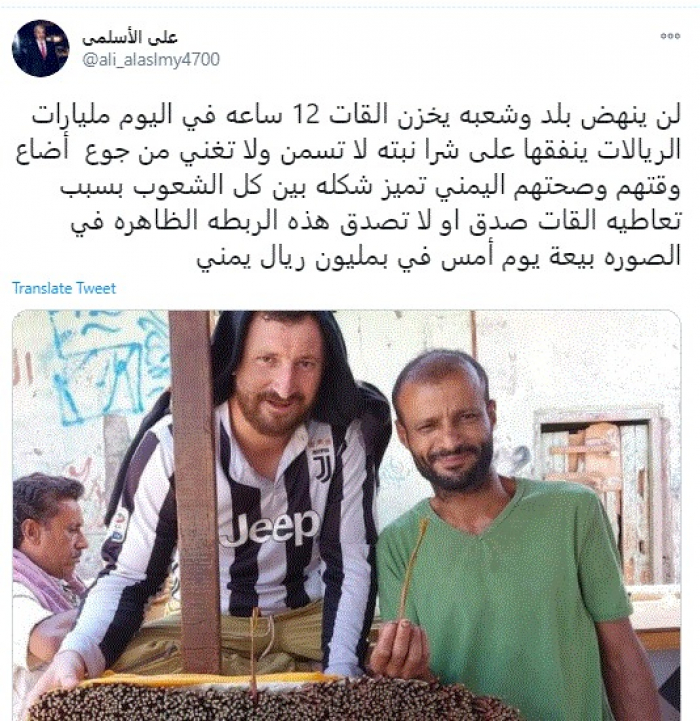Click the bearded man's face in striped jersey

[276, 377]
